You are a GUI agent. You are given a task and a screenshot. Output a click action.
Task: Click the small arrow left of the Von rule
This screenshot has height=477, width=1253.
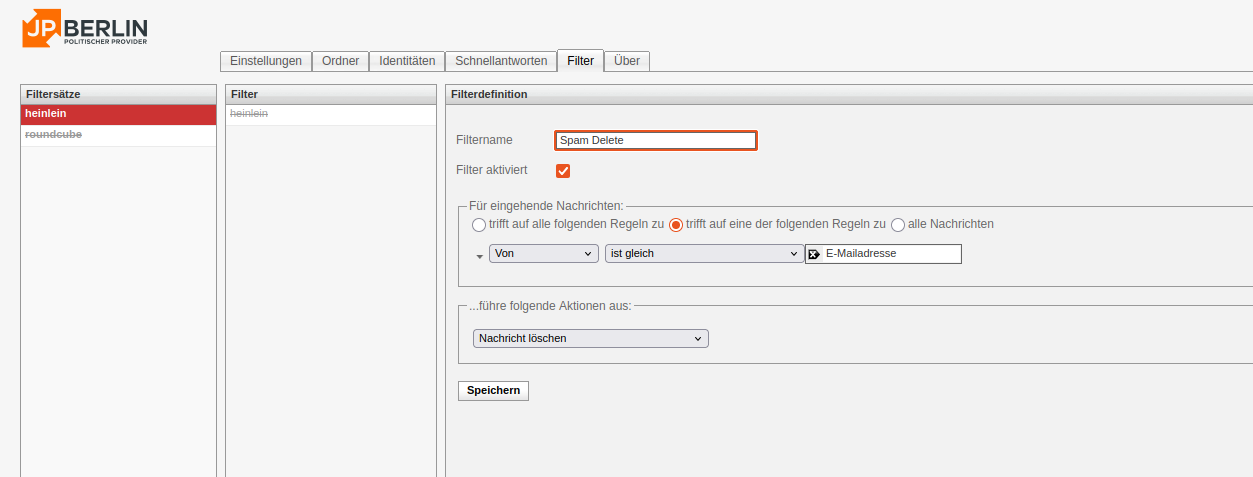(x=479, y=256)
